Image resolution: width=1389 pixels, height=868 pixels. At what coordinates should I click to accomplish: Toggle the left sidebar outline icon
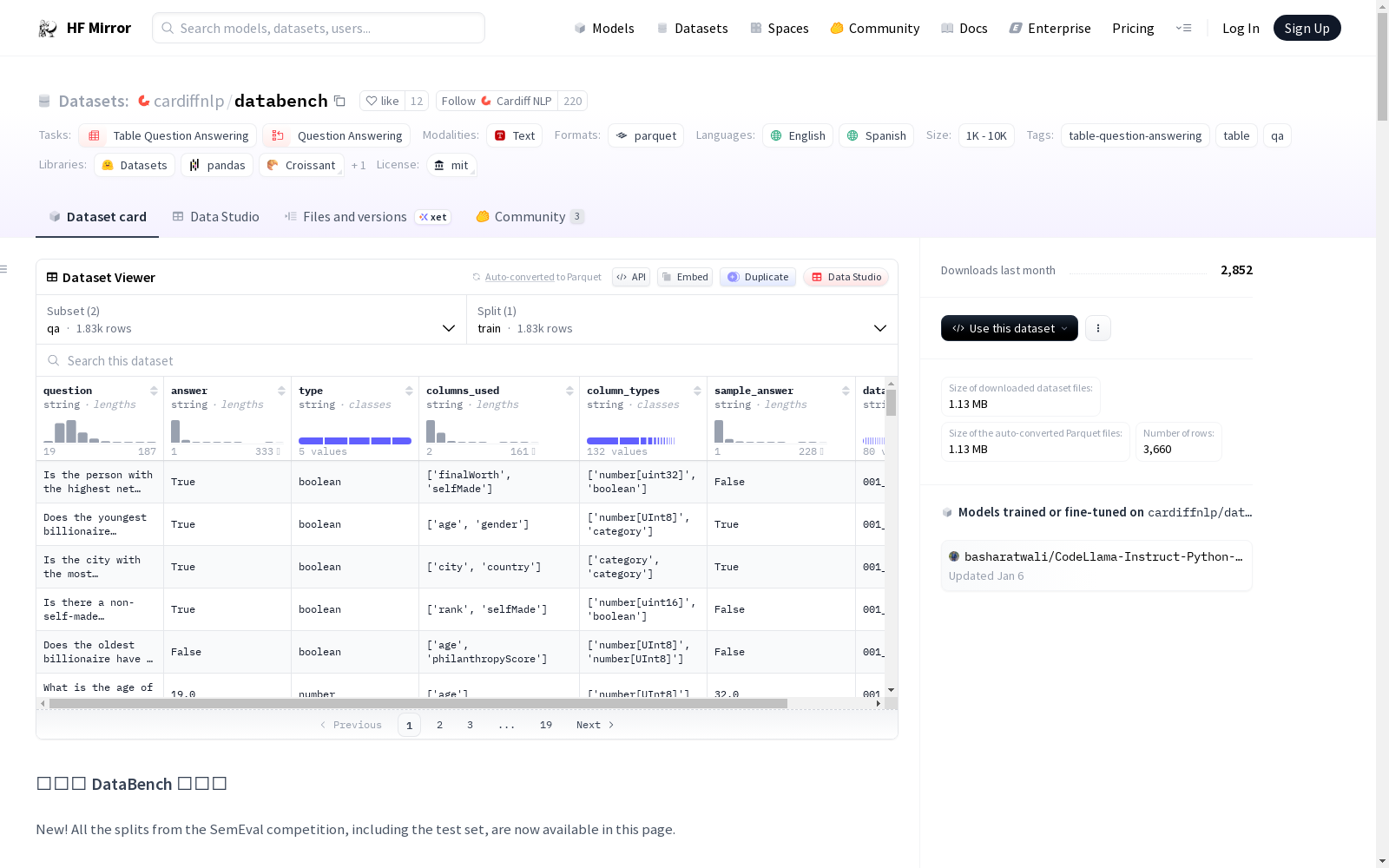click(x=4, y=269)
